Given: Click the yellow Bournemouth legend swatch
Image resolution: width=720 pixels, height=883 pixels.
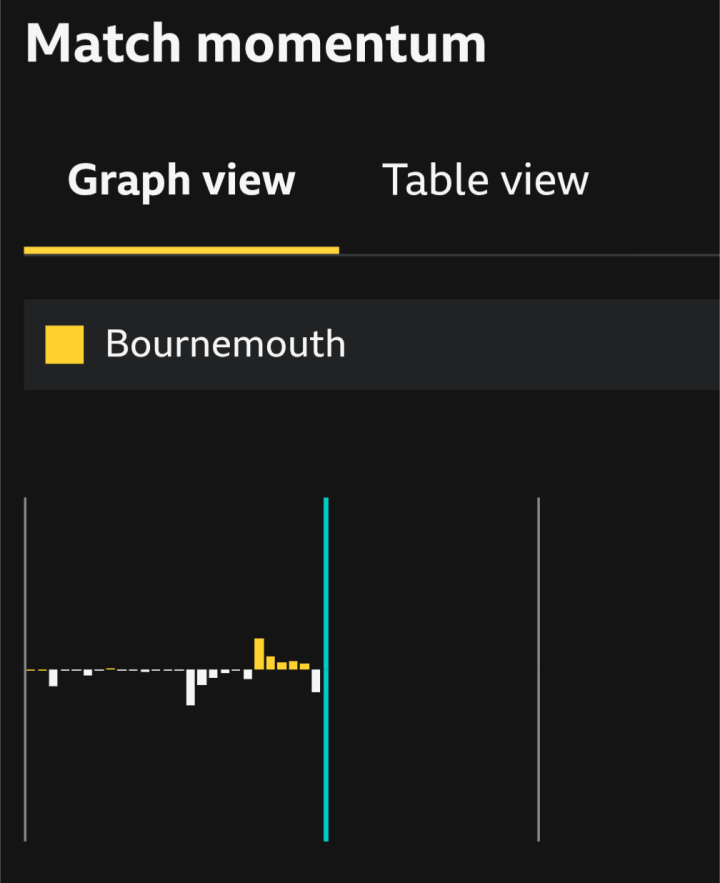Looking at the screenshot, I should [64, 345].
